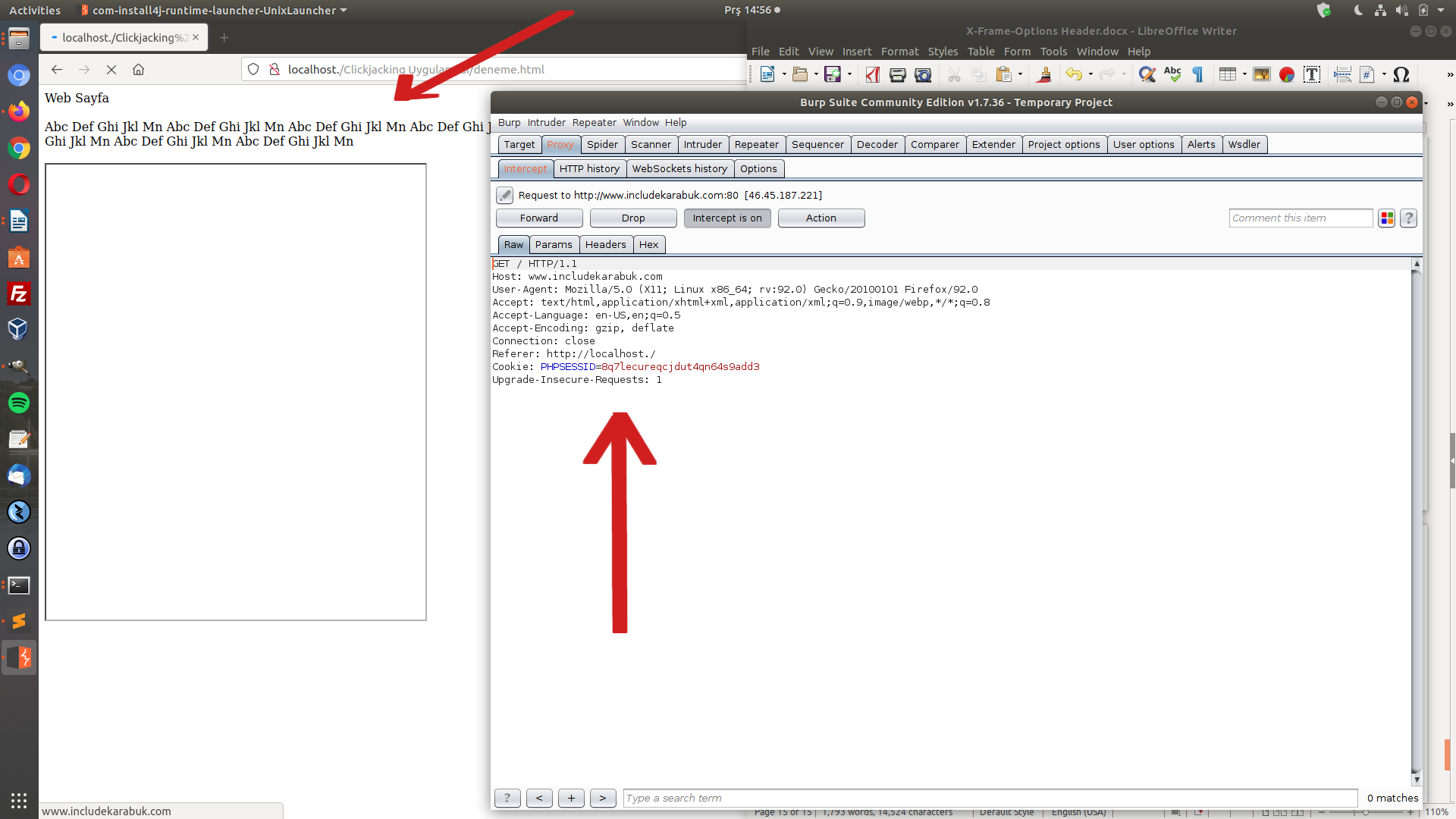The height and width of the screenshot is (819, 1456).
Task: Insert special character Omega in Writer
Action: pyautogui.click(x=1401, y=74)
